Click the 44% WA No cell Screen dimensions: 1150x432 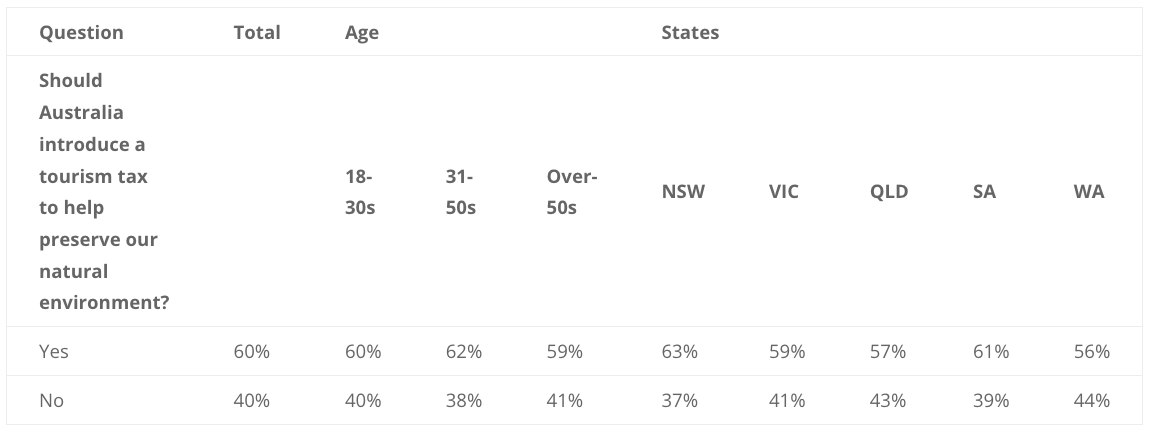pos(1091,400)
